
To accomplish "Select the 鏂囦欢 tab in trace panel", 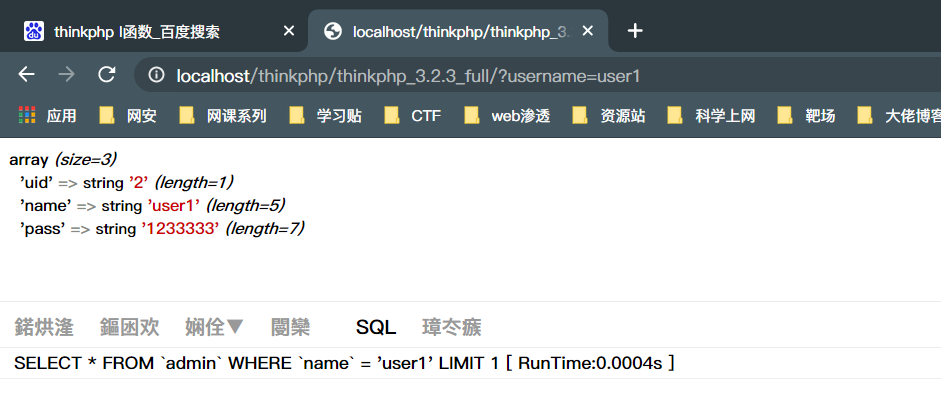I will point(130,327).
